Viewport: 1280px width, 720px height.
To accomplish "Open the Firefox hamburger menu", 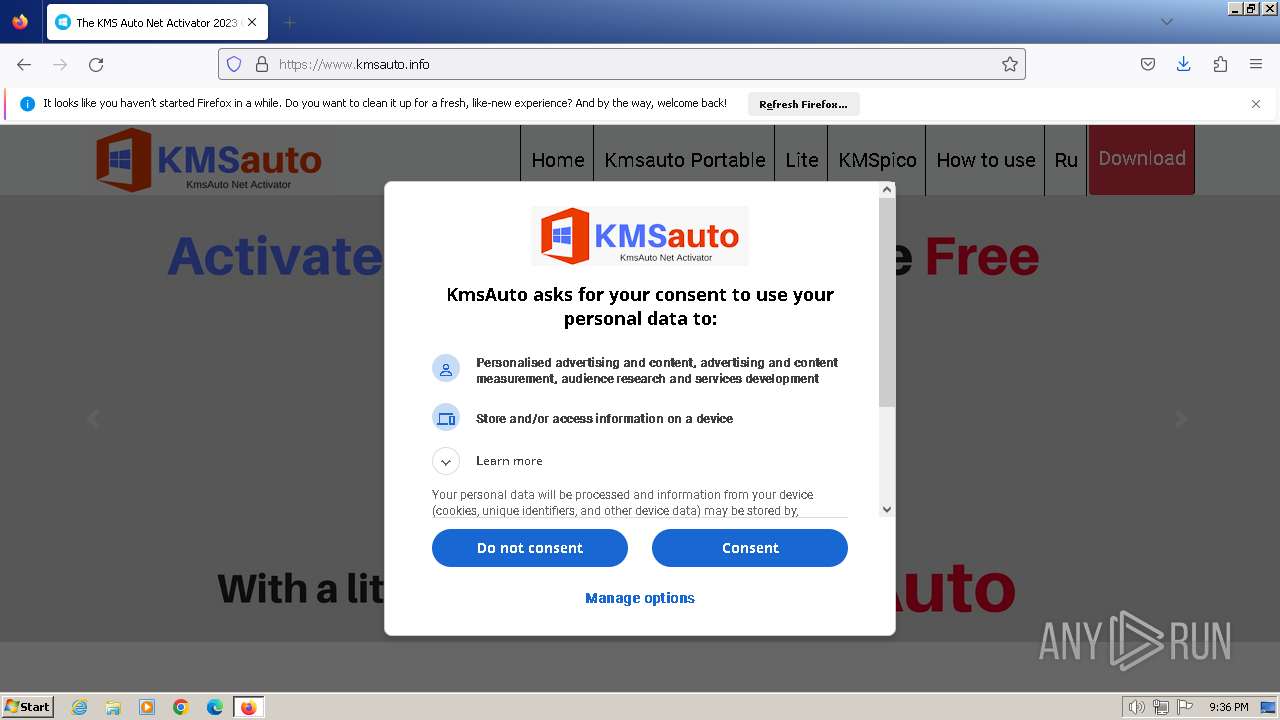I will point(1256,64).
